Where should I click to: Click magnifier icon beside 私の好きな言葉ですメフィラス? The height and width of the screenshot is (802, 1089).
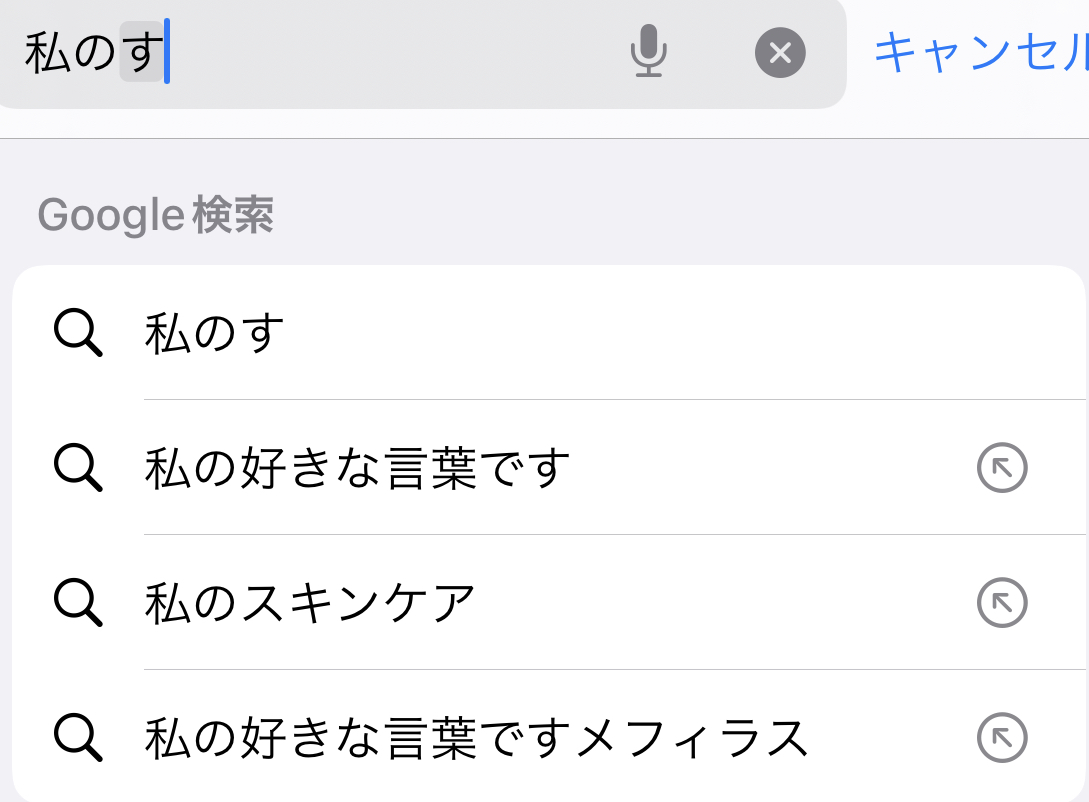(78, 737)
